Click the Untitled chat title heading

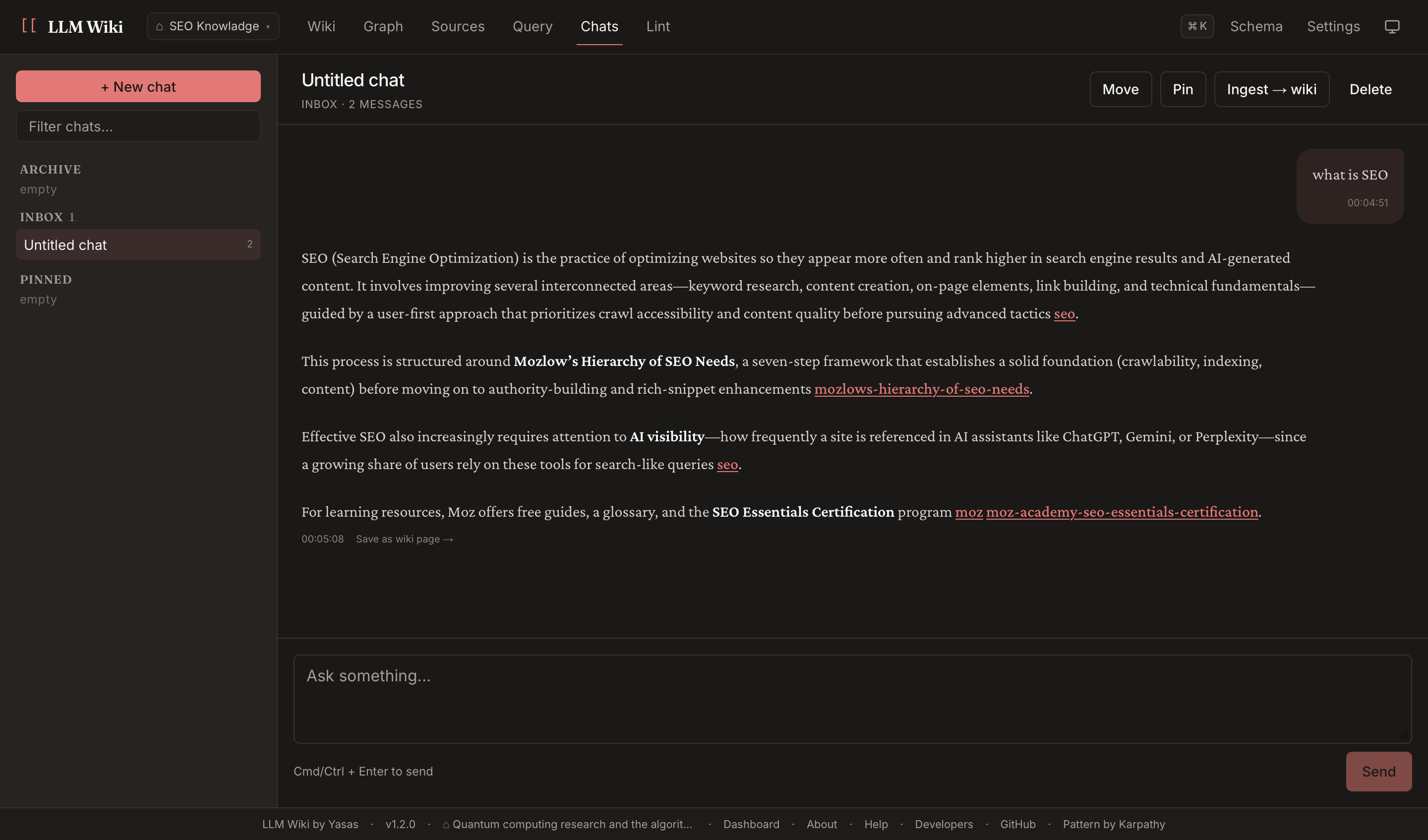tap(353, 80)
